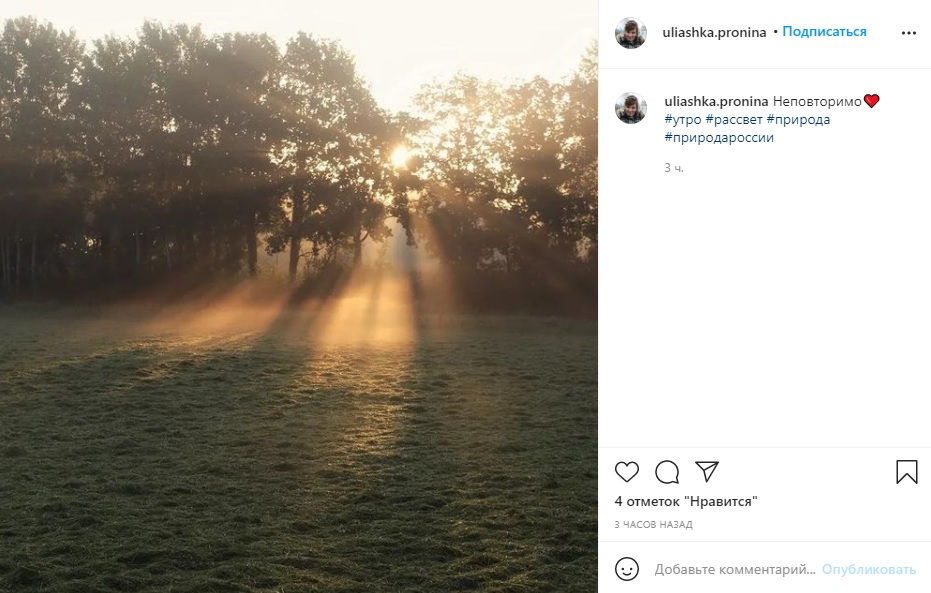Follow the user via Подписаться

tap(824, 32)
